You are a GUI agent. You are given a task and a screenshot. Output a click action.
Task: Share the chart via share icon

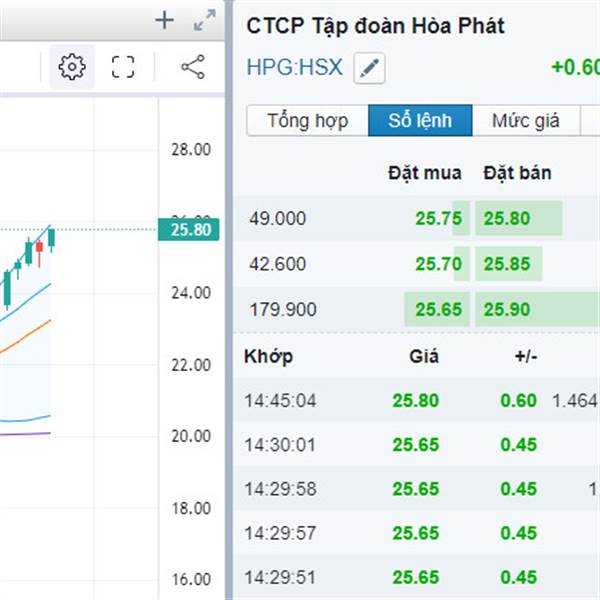tap(193, 67)
